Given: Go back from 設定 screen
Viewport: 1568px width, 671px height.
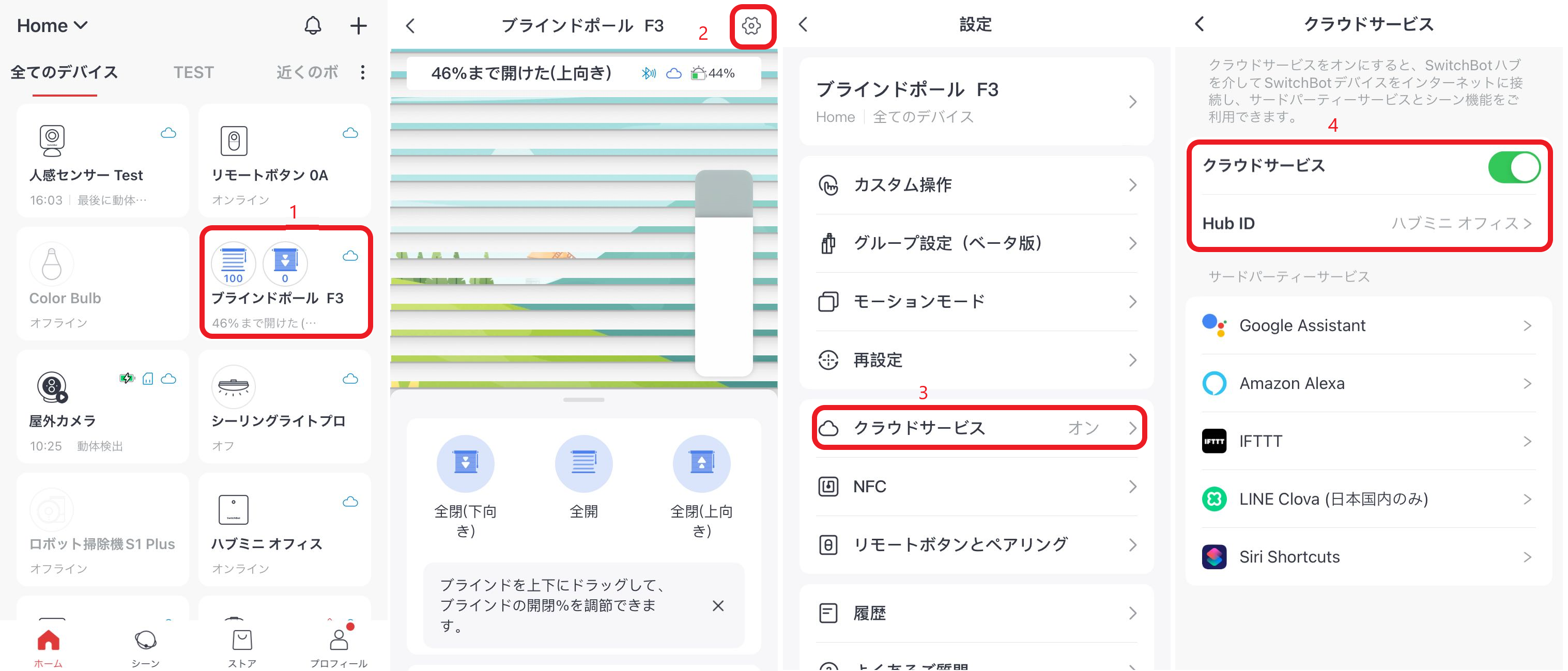Looking at the screenshot, I should pyautogui.click(x=803, y=24).
